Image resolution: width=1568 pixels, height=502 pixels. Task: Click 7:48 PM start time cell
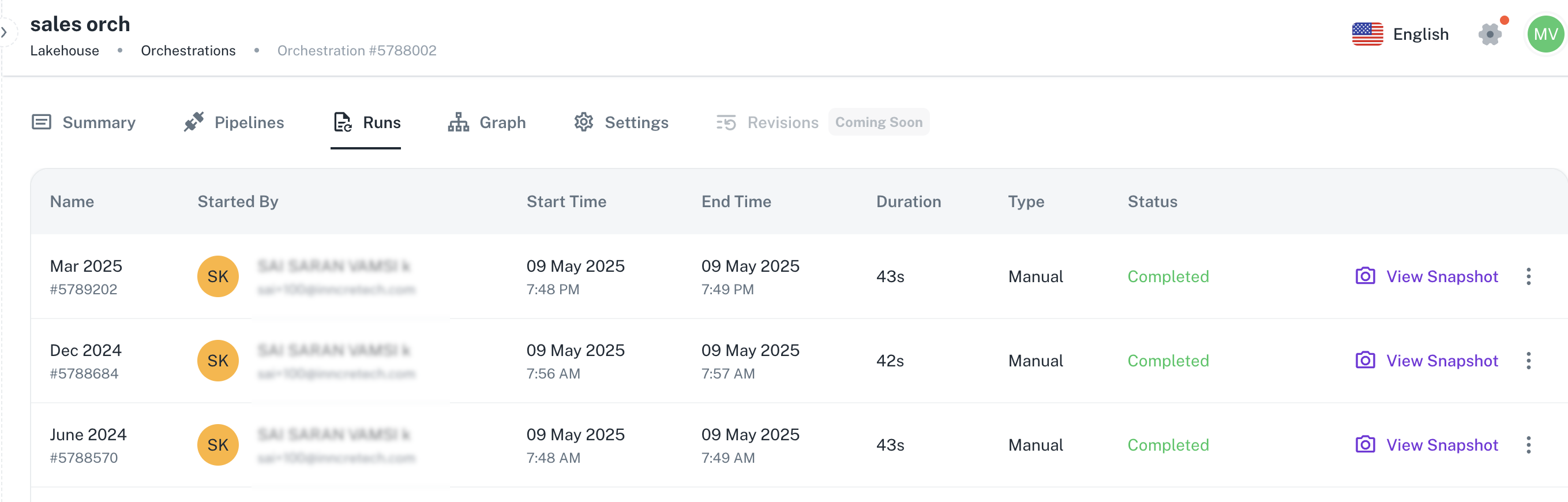(x=553, y=290)
